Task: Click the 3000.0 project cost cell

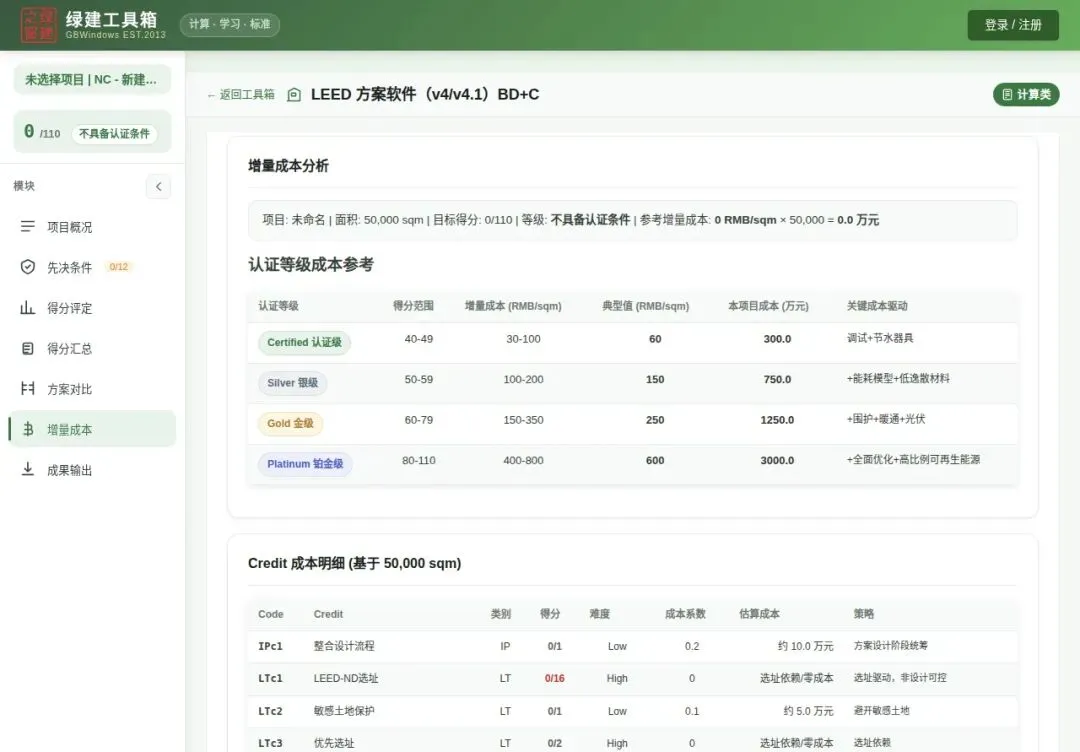Action: click(x=777, y=461)
